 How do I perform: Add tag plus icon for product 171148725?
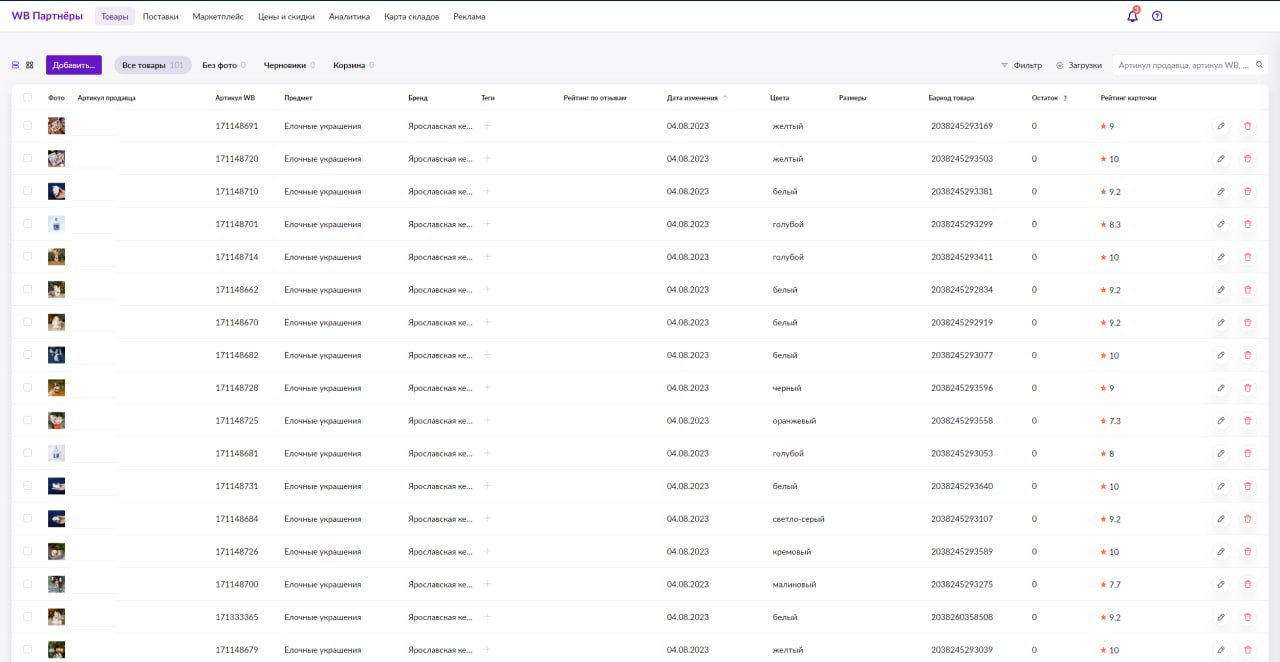point(487,420)
